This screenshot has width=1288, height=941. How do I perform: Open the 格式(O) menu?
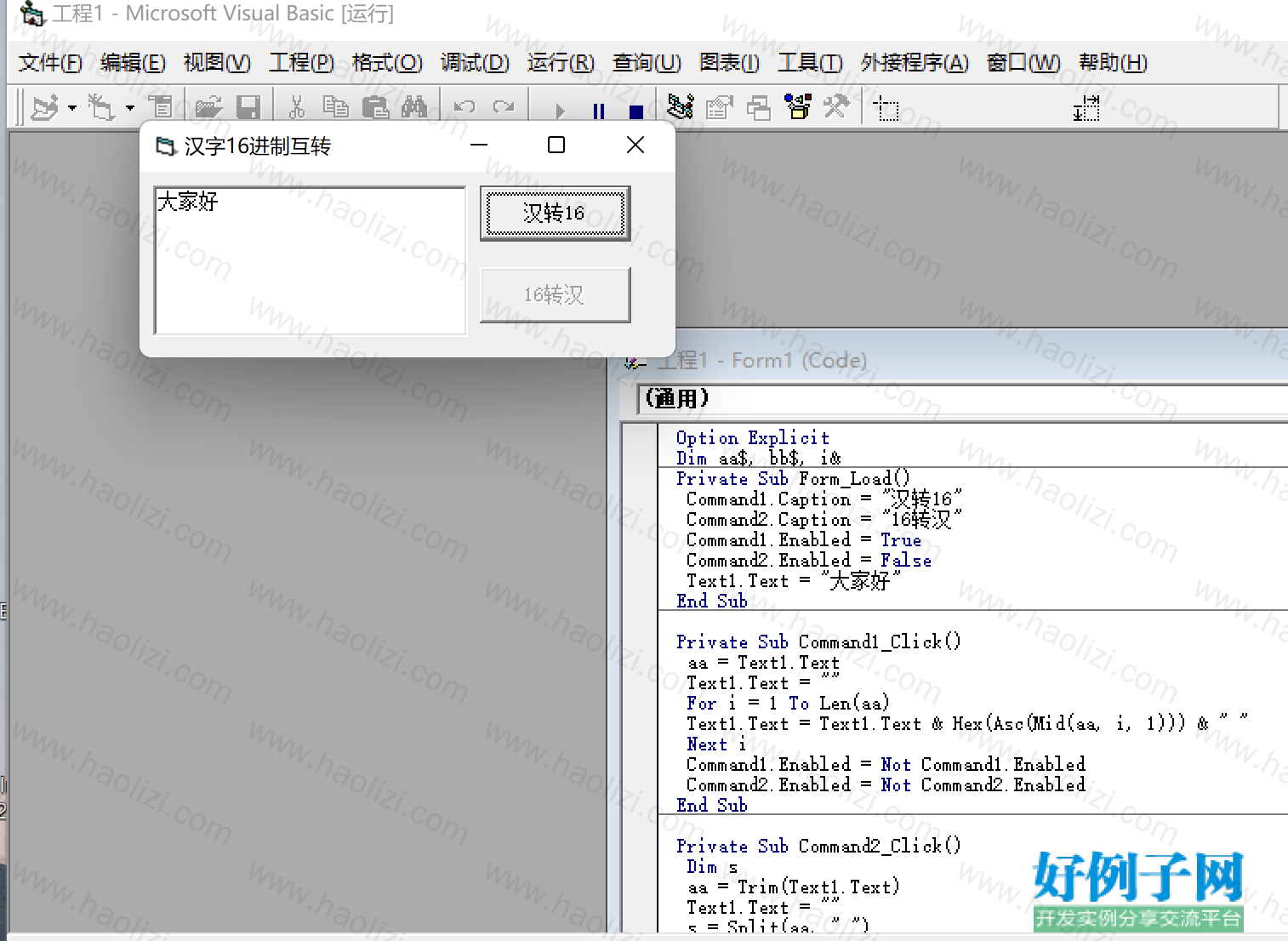387,63
